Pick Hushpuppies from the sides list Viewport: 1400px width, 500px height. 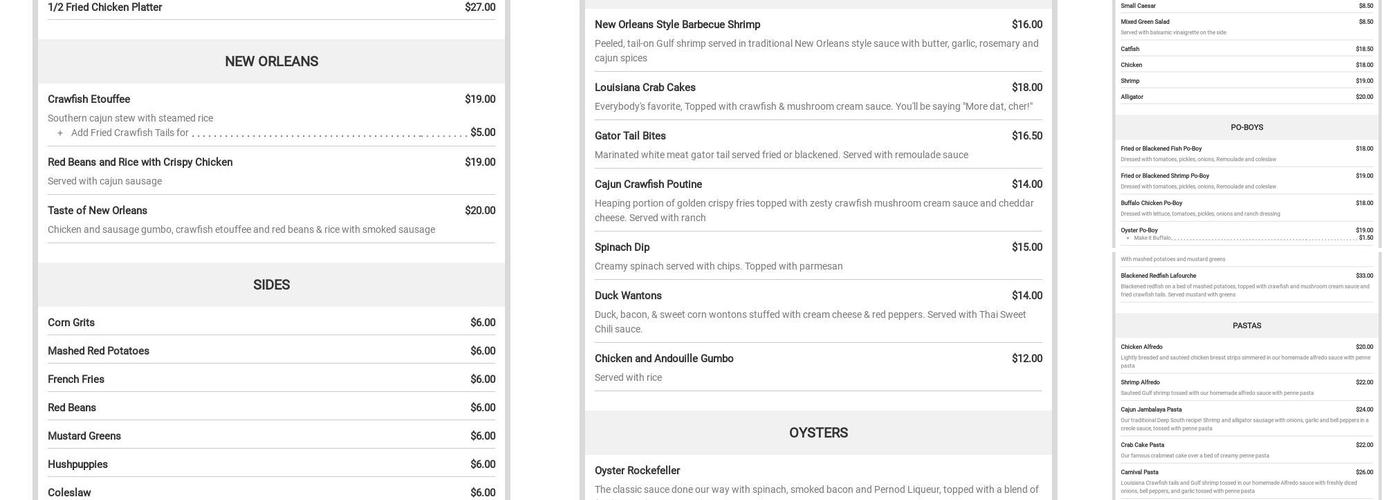(78, 464)
